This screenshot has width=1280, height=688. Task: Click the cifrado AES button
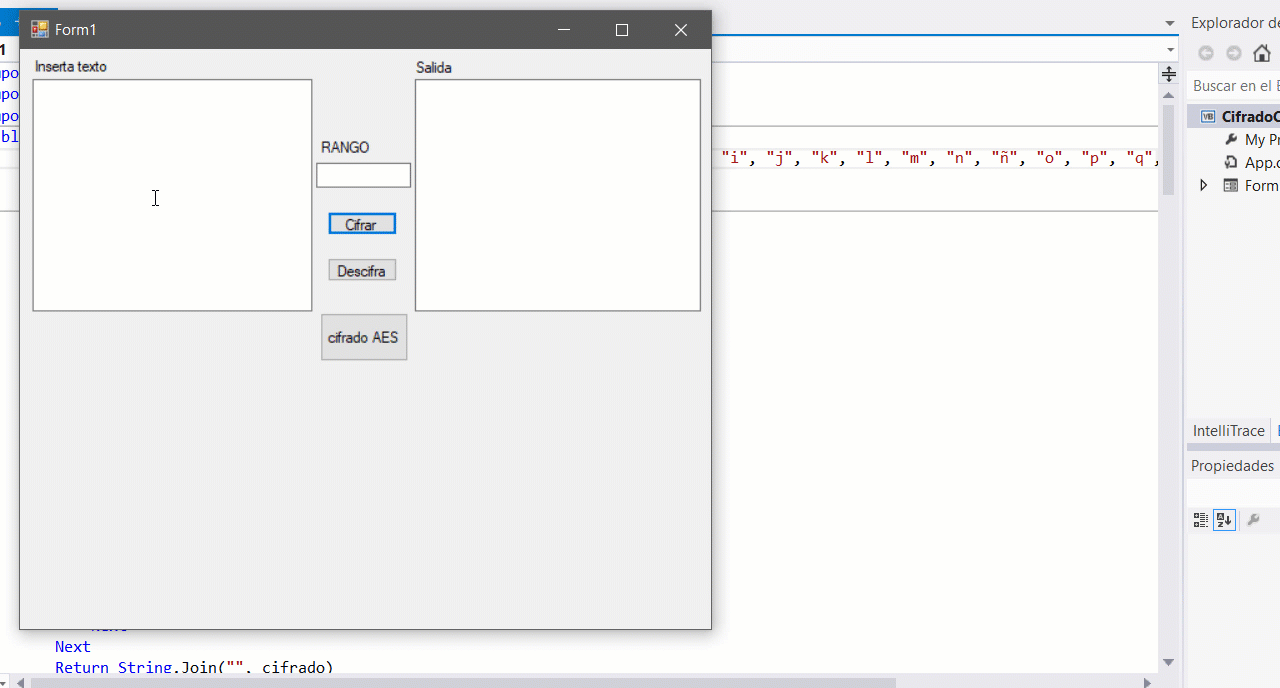click(x=364, y=337)
